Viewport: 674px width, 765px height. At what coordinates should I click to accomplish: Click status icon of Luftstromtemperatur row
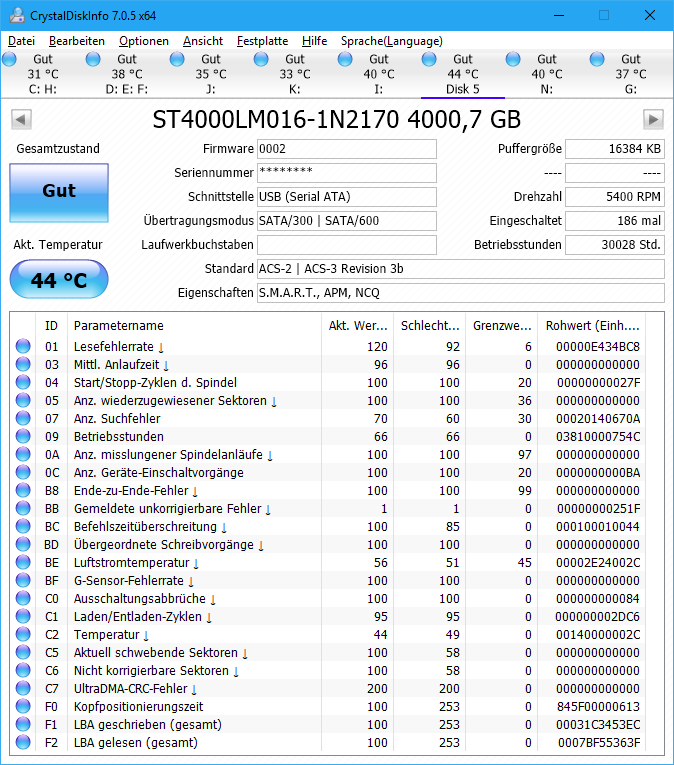(x=23, y=563)
